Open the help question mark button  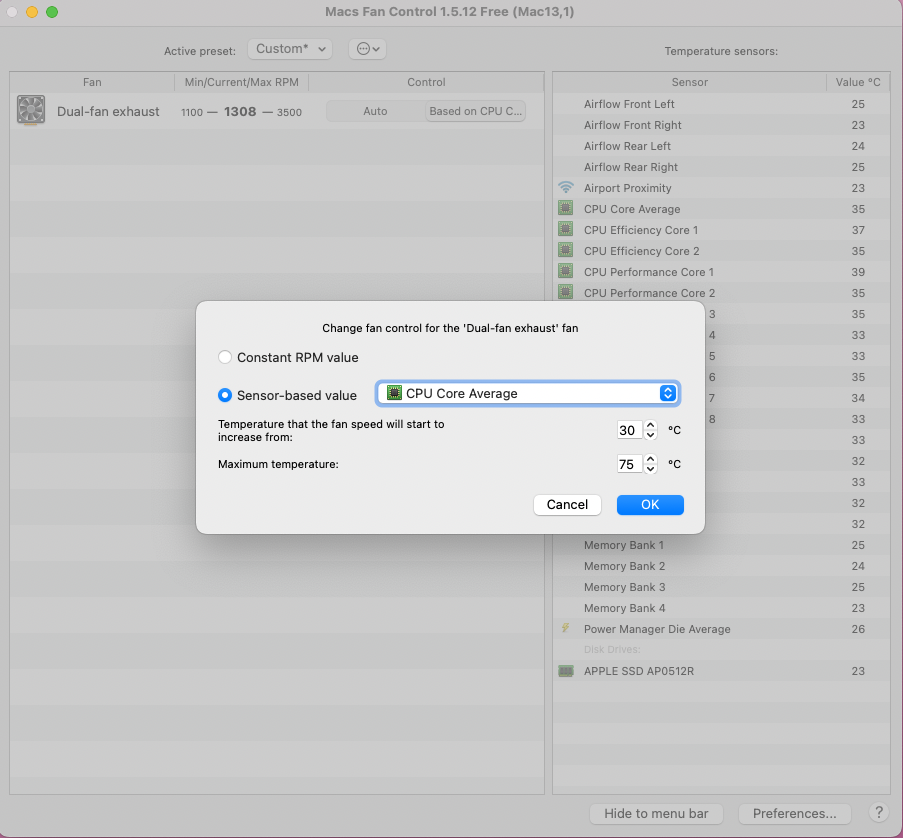click(879, 813)
